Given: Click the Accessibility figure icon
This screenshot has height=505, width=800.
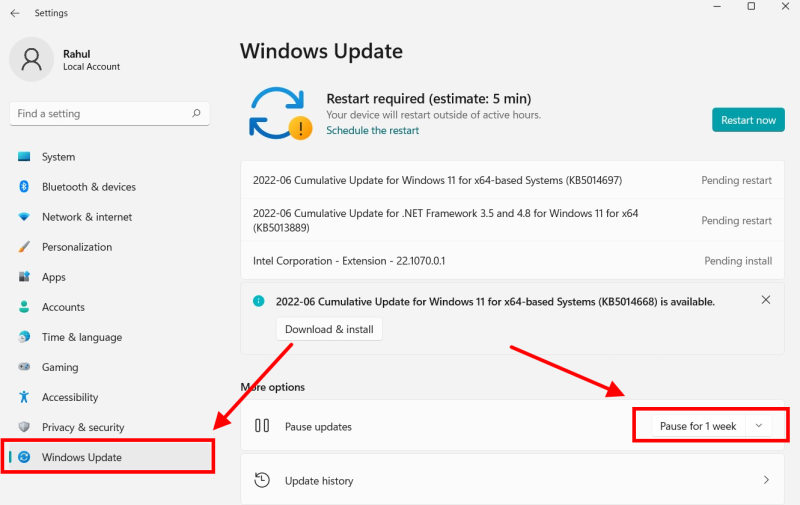Looking at the screenshot, I should 24,397.
